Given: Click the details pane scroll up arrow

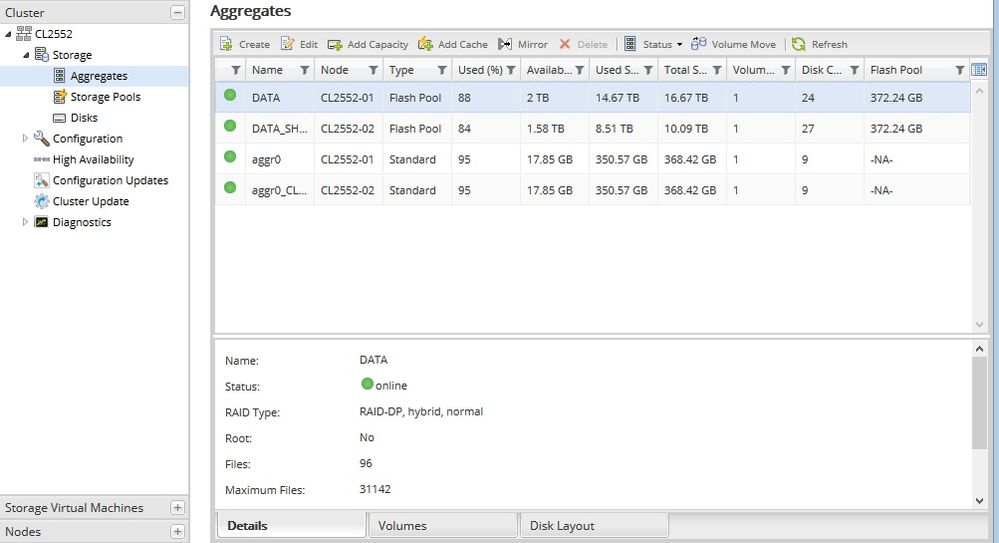Looking at the screenshot, I should pyautogui.click(x=979, y=349).
